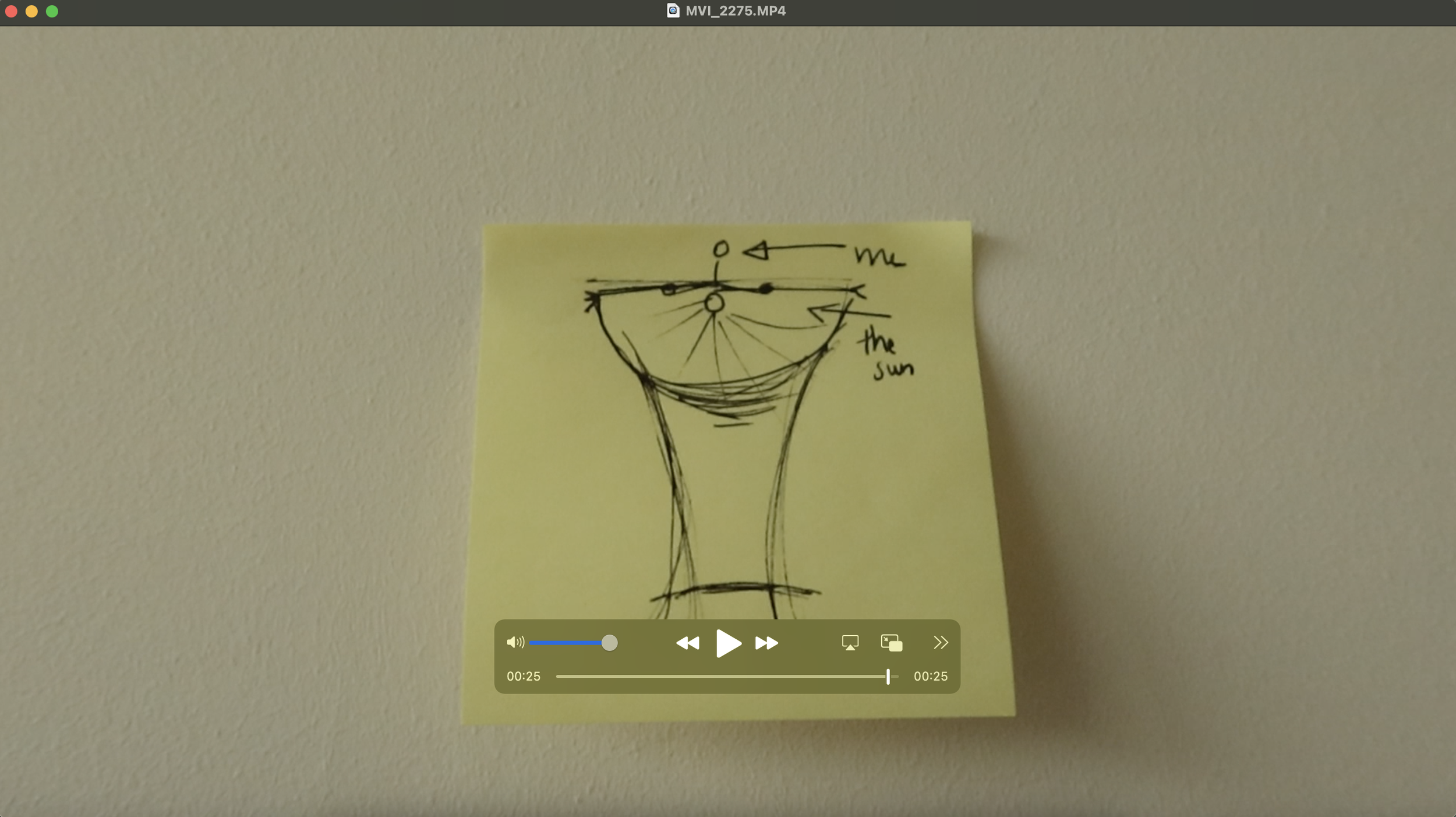Click the elapsed time label on left
The width and height of the screenshot is (1456, 817).
[523, 677]
